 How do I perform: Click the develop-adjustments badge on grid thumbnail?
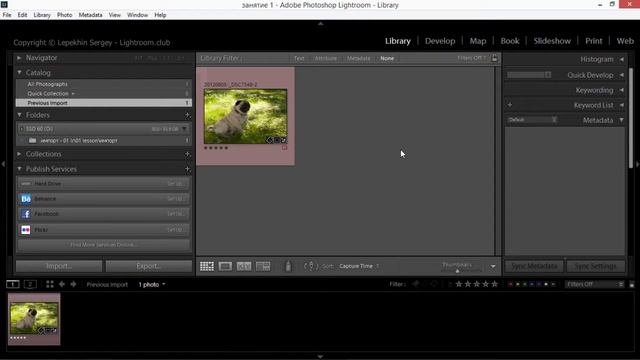pyautogui.click(x=284, y=140)
